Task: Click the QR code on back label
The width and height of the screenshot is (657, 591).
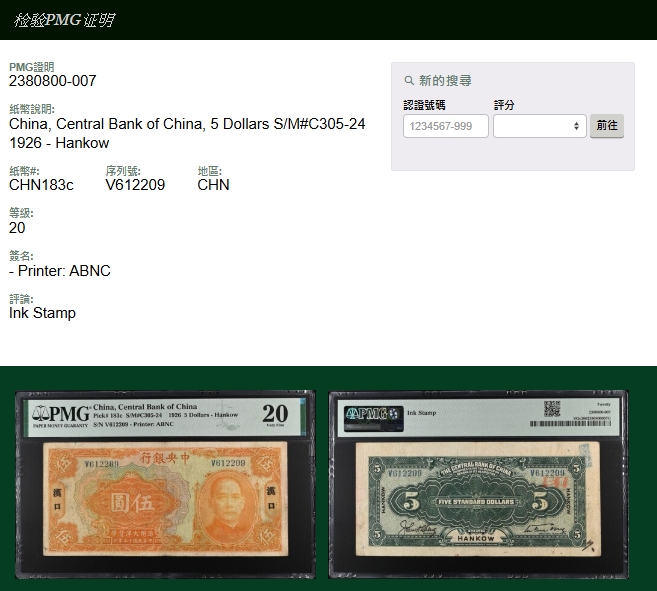Action: coord(551,408)
